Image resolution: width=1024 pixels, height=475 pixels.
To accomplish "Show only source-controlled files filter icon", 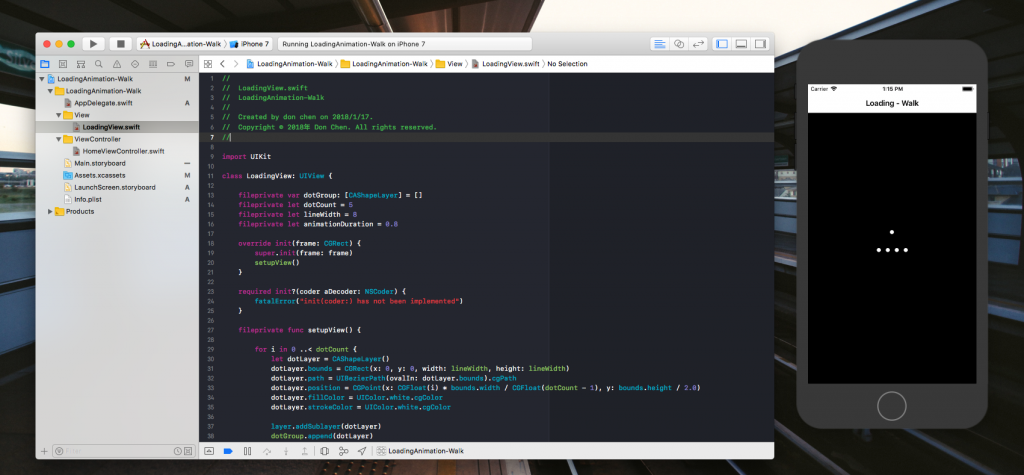I will point(188,451).
